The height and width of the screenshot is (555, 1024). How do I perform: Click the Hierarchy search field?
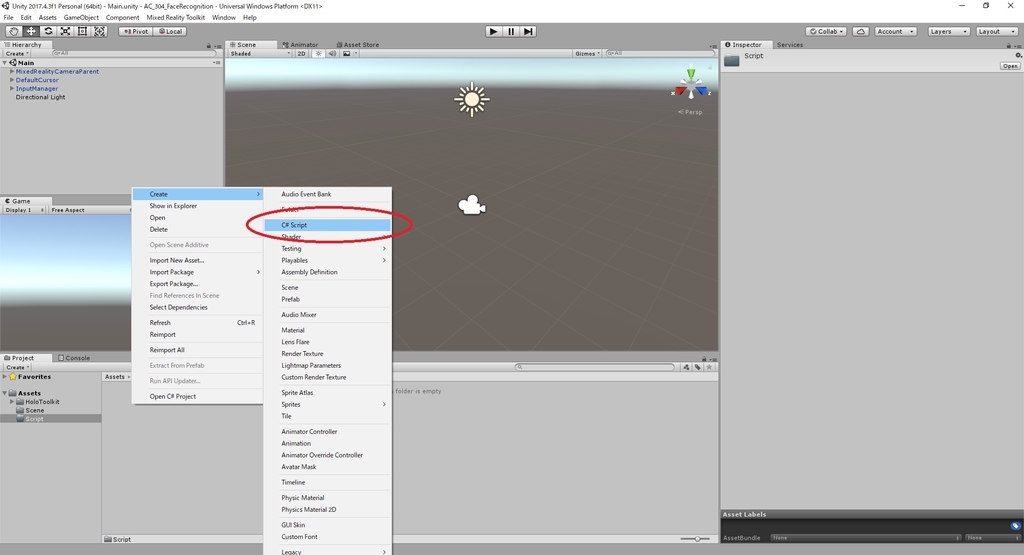pyautogui.click(x=134, y=54)
